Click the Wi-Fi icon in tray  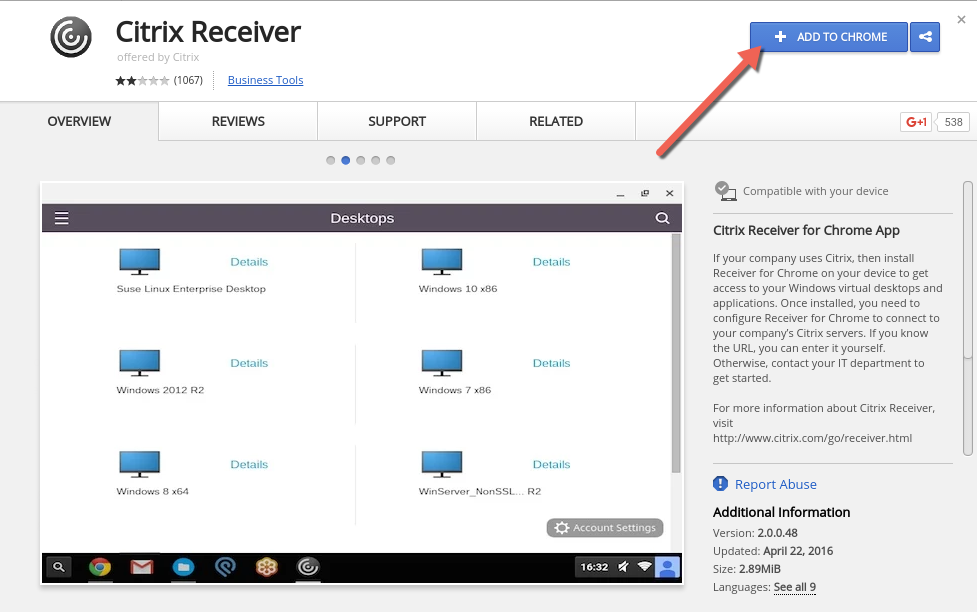coord(644,567)
